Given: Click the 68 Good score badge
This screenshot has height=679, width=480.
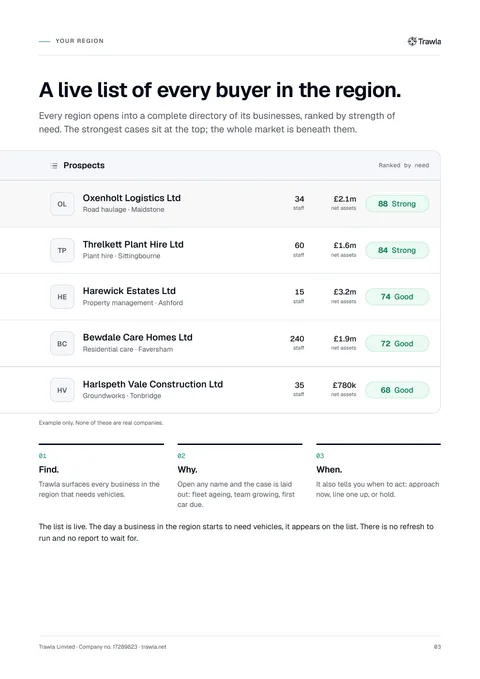Looking at the screenshot, I should tap(397, 390).
